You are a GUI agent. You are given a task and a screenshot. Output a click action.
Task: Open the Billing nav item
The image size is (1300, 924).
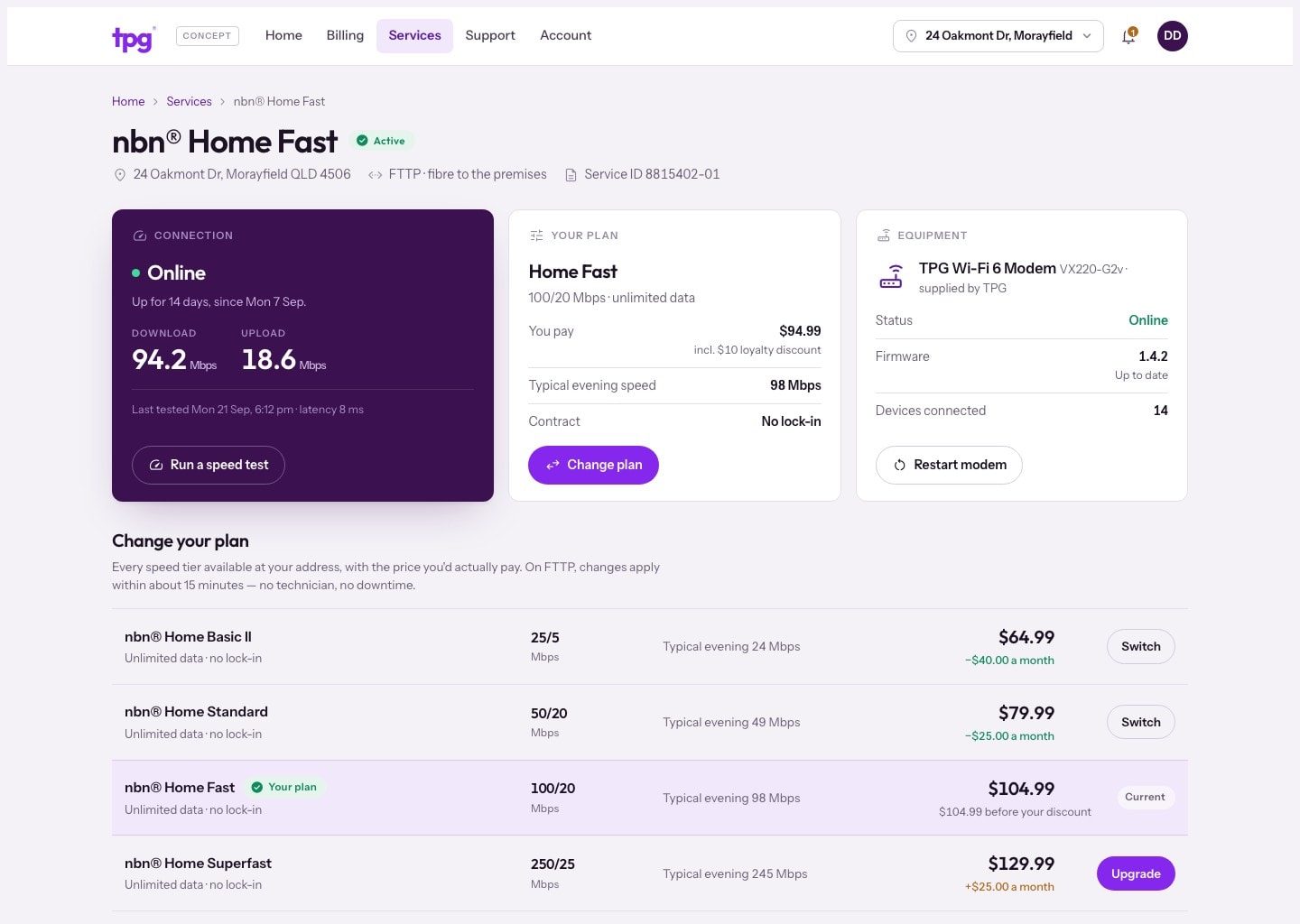[345, 35]
